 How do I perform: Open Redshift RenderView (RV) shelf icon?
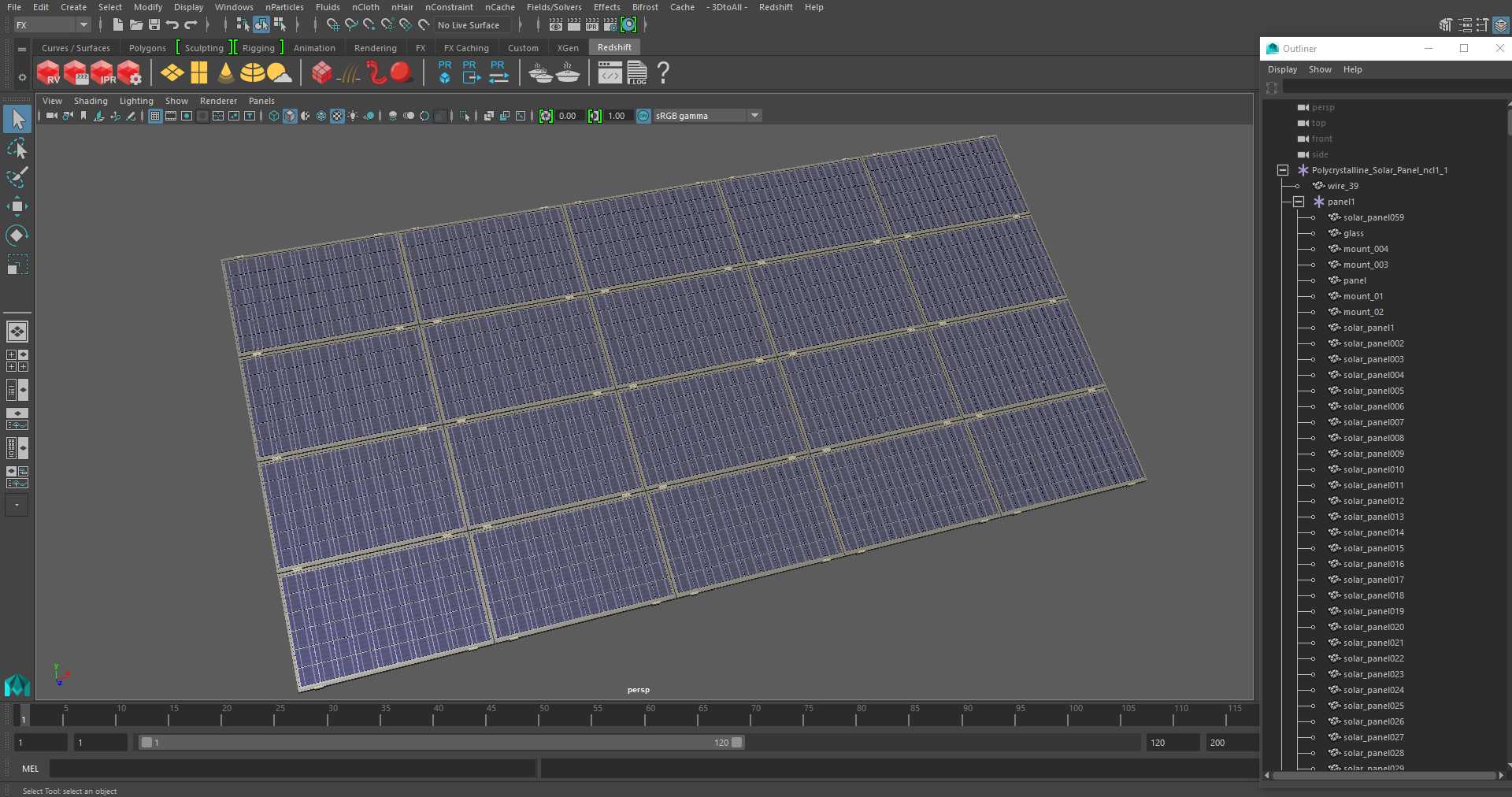(x=49, y=73)
